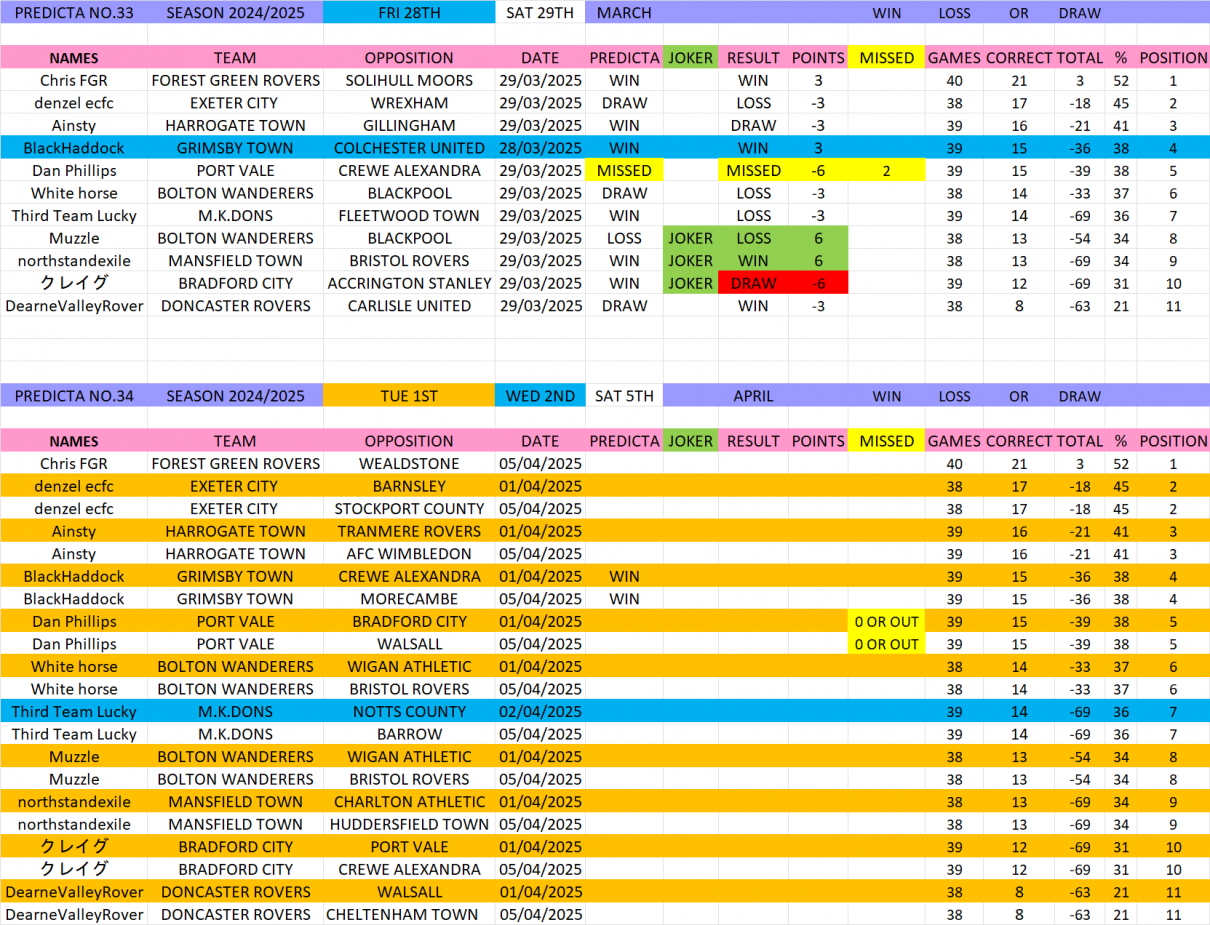
Task: Click DearneValleyRover name in the Cheltenham Town row
Action: (x=74, y=914)
